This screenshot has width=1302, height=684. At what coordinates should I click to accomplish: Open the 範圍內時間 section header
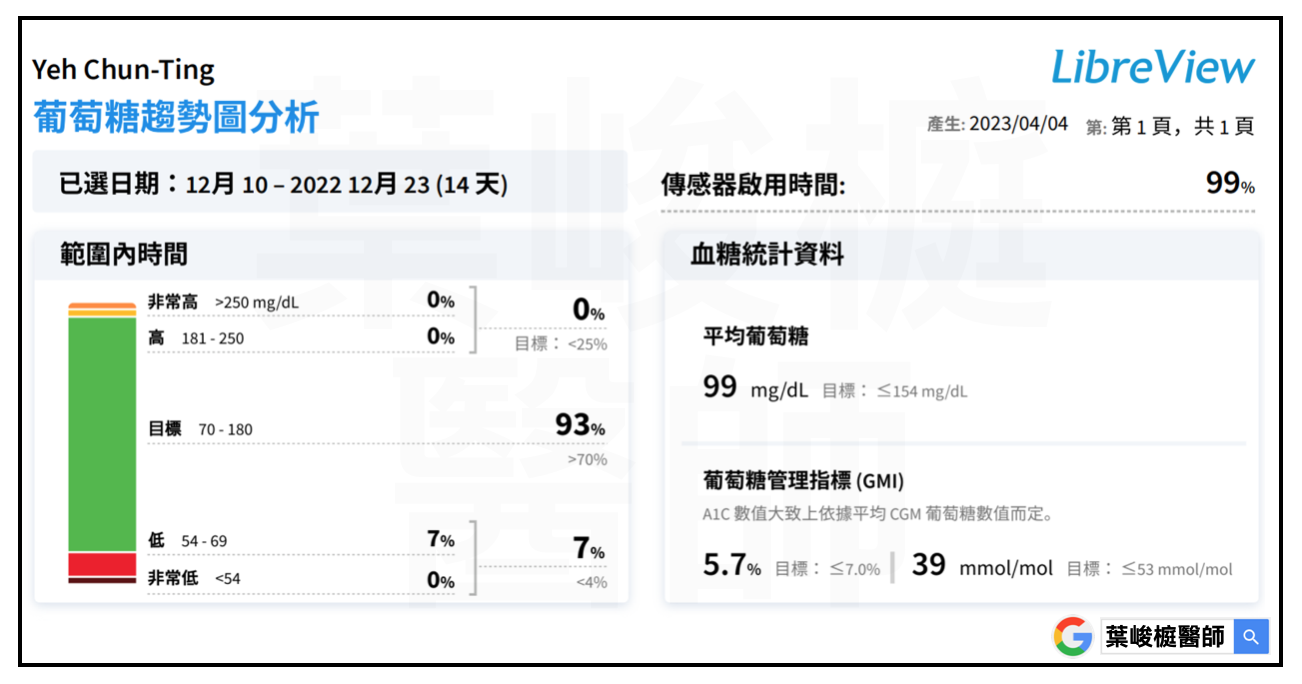click(x=124, y=254)
